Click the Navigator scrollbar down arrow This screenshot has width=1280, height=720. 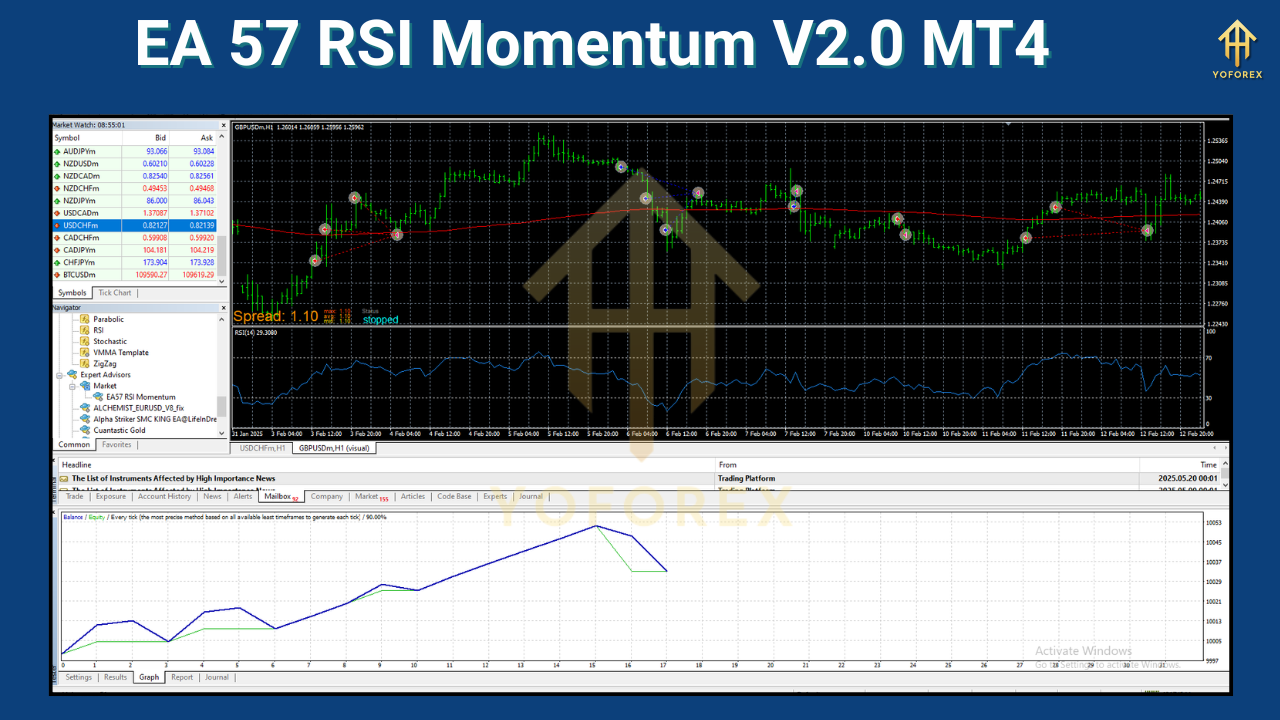222,434
